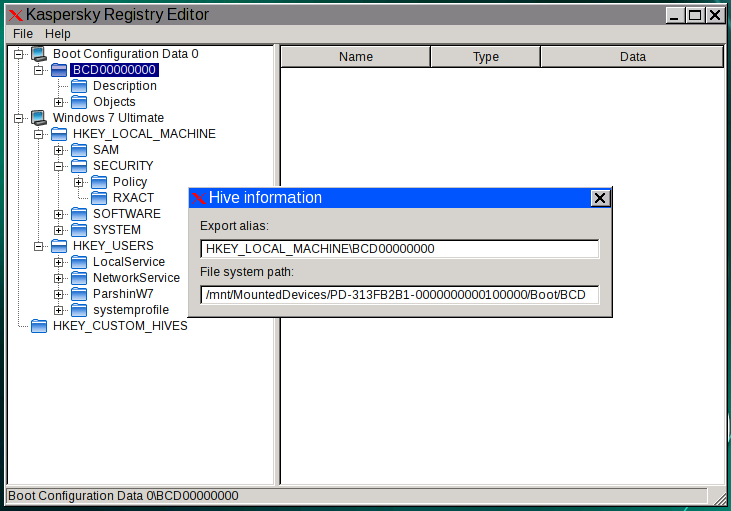Expand the Policy tree node

coord(78,182)
